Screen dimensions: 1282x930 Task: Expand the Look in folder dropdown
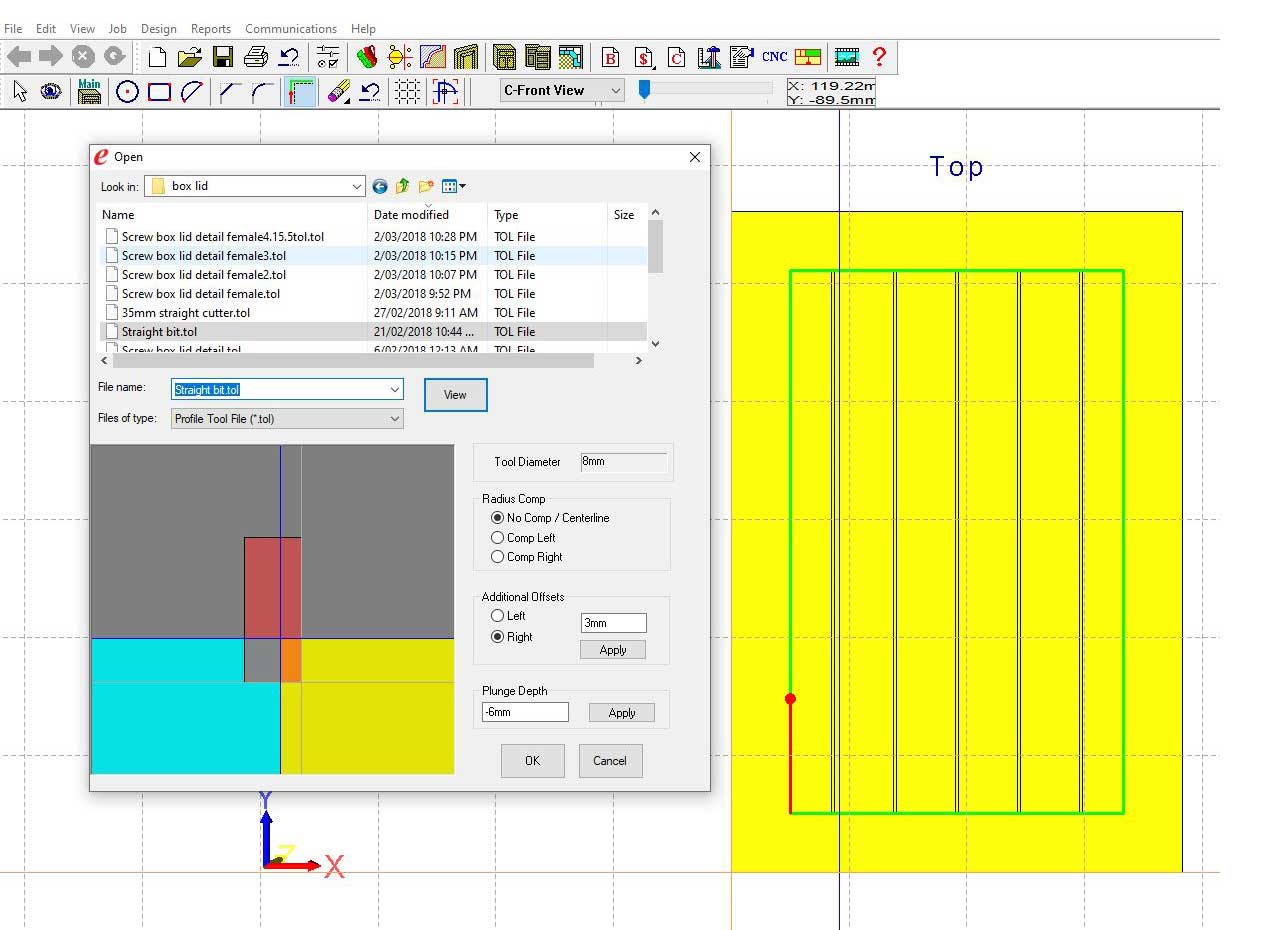point(357,186)
